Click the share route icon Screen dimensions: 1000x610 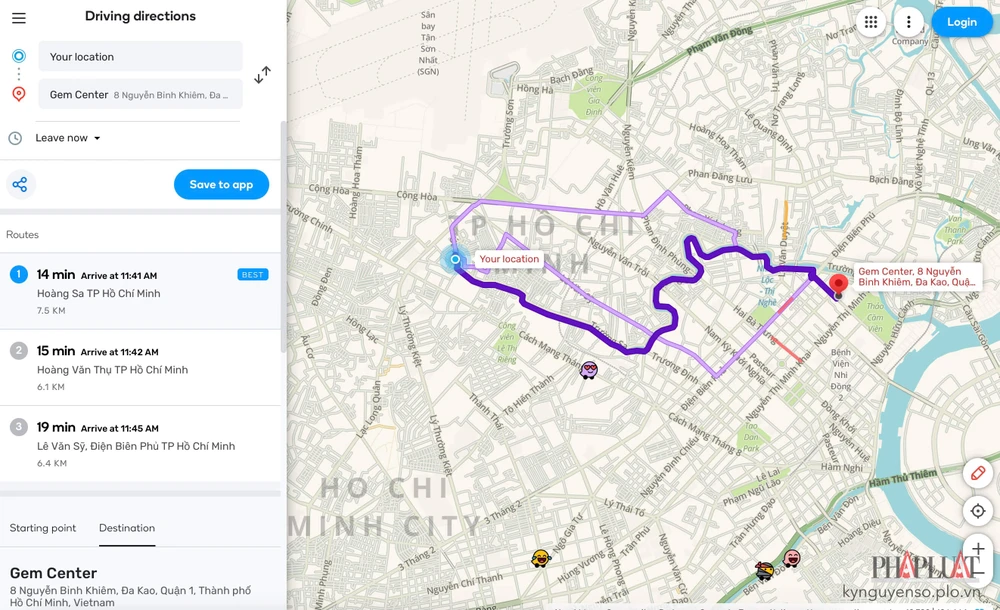point(20,184)
